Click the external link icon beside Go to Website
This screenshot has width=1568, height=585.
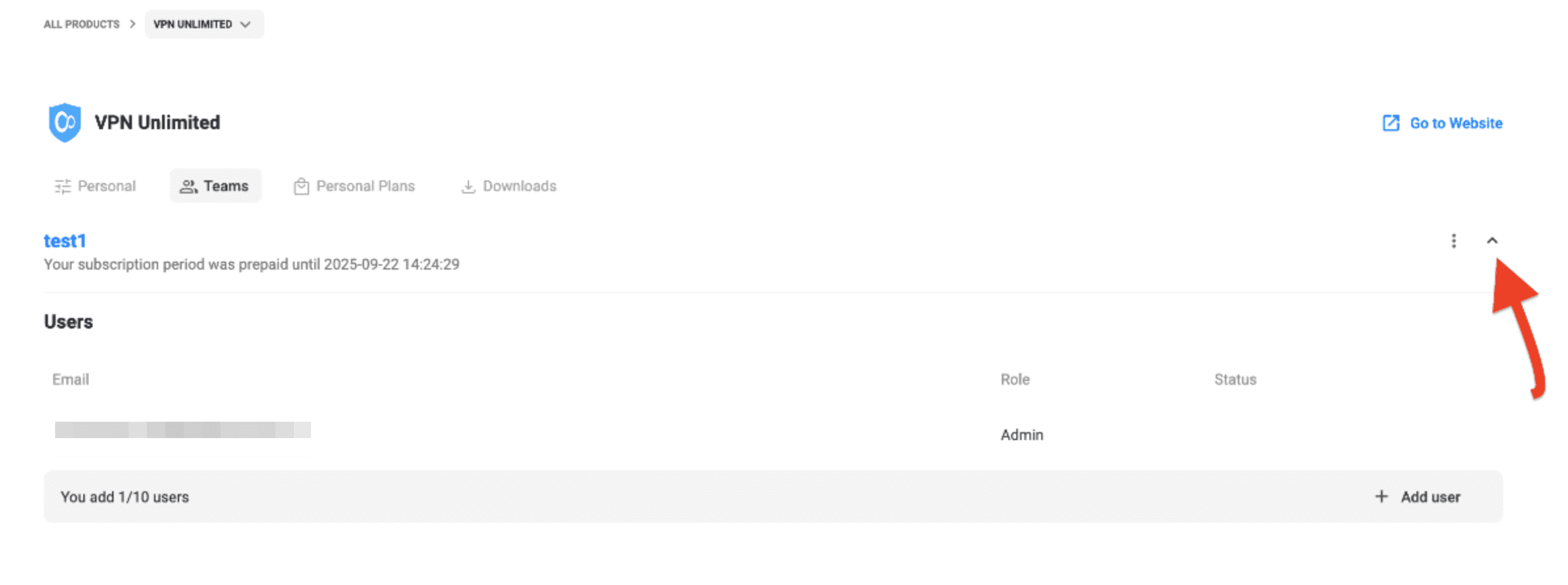pos(1390,123)
